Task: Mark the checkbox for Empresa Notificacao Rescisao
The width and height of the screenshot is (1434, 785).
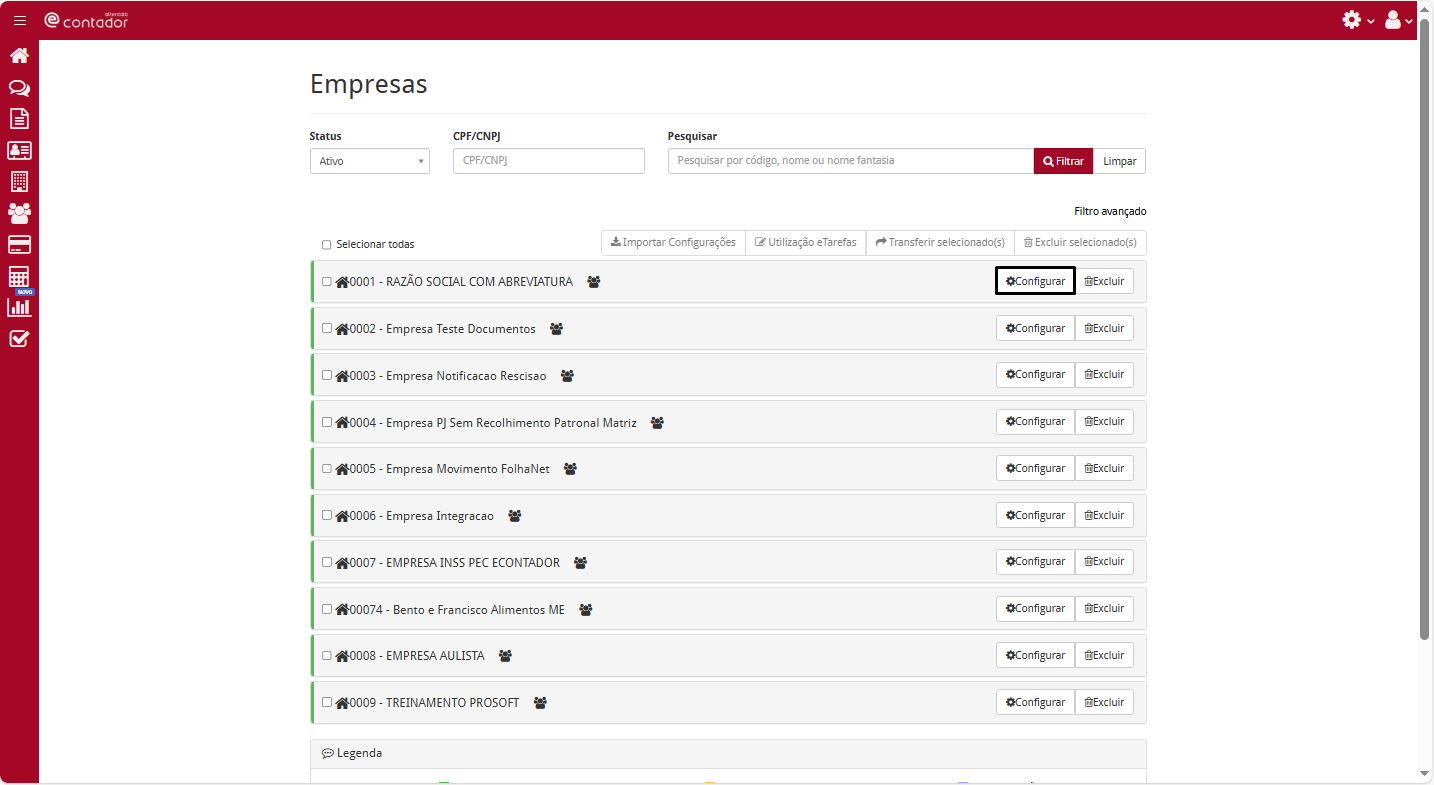Action: (326, 375)
